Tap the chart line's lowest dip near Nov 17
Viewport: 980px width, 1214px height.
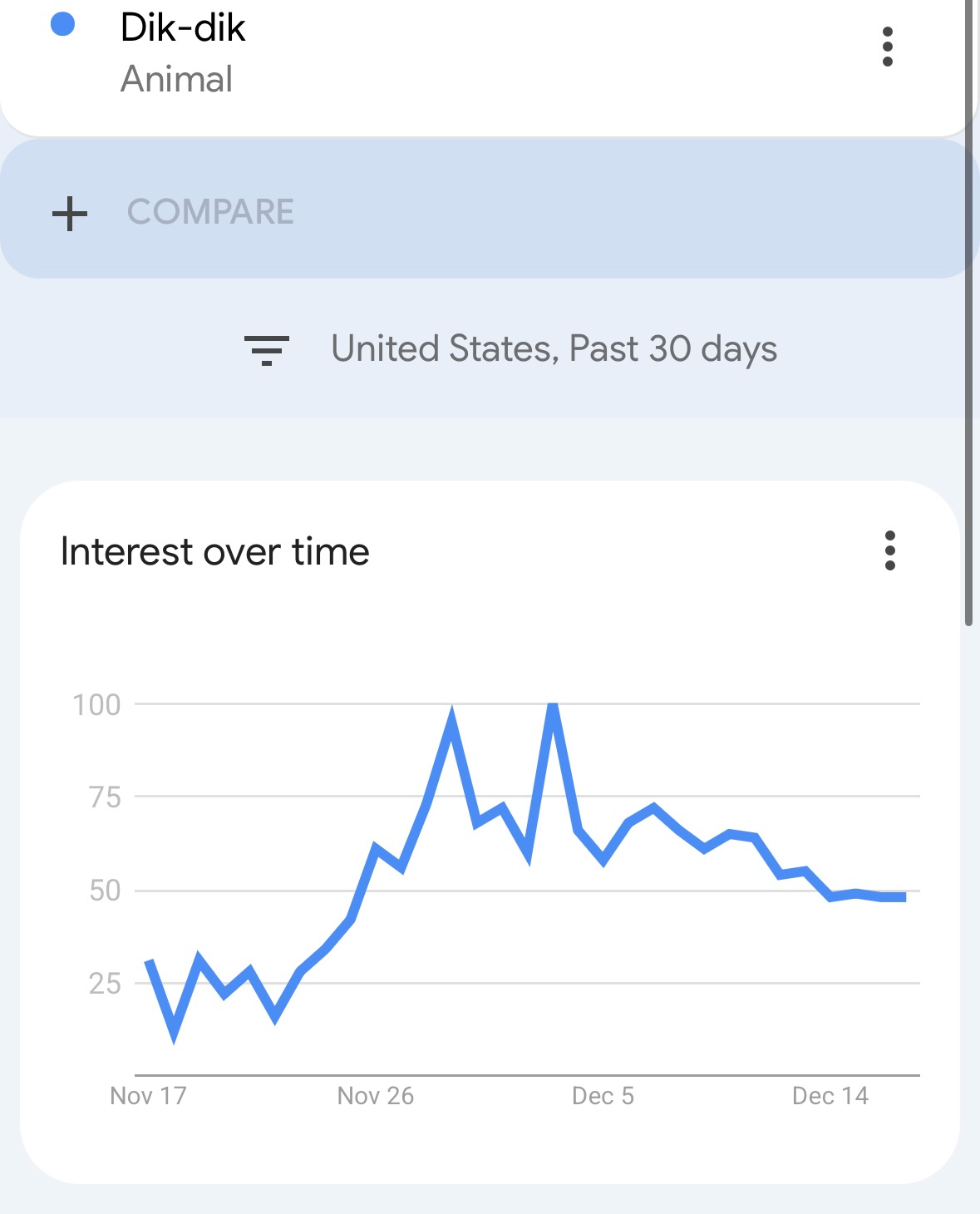(174, 1034)
